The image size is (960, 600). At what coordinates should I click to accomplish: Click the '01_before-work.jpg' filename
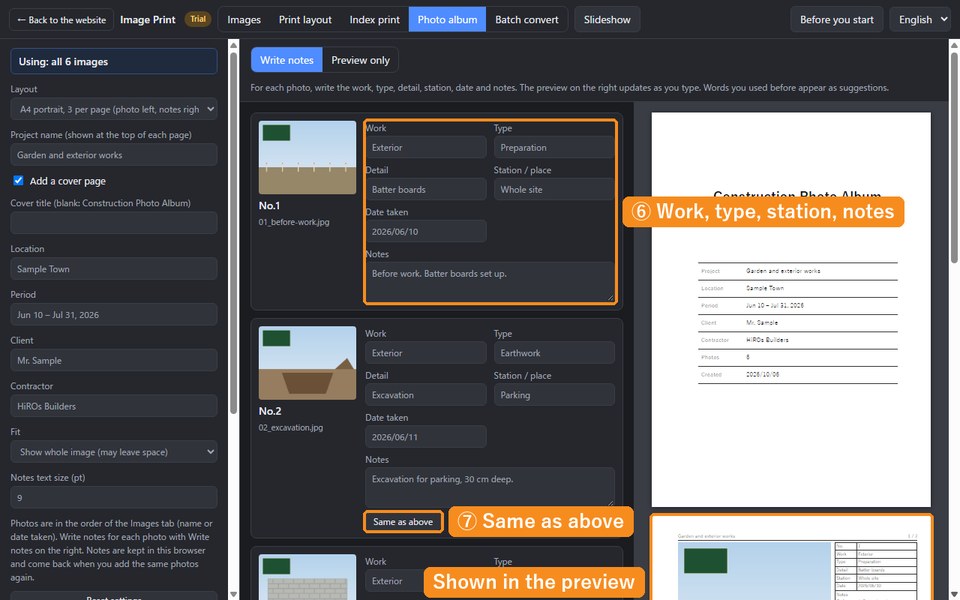tap(294, 222)
